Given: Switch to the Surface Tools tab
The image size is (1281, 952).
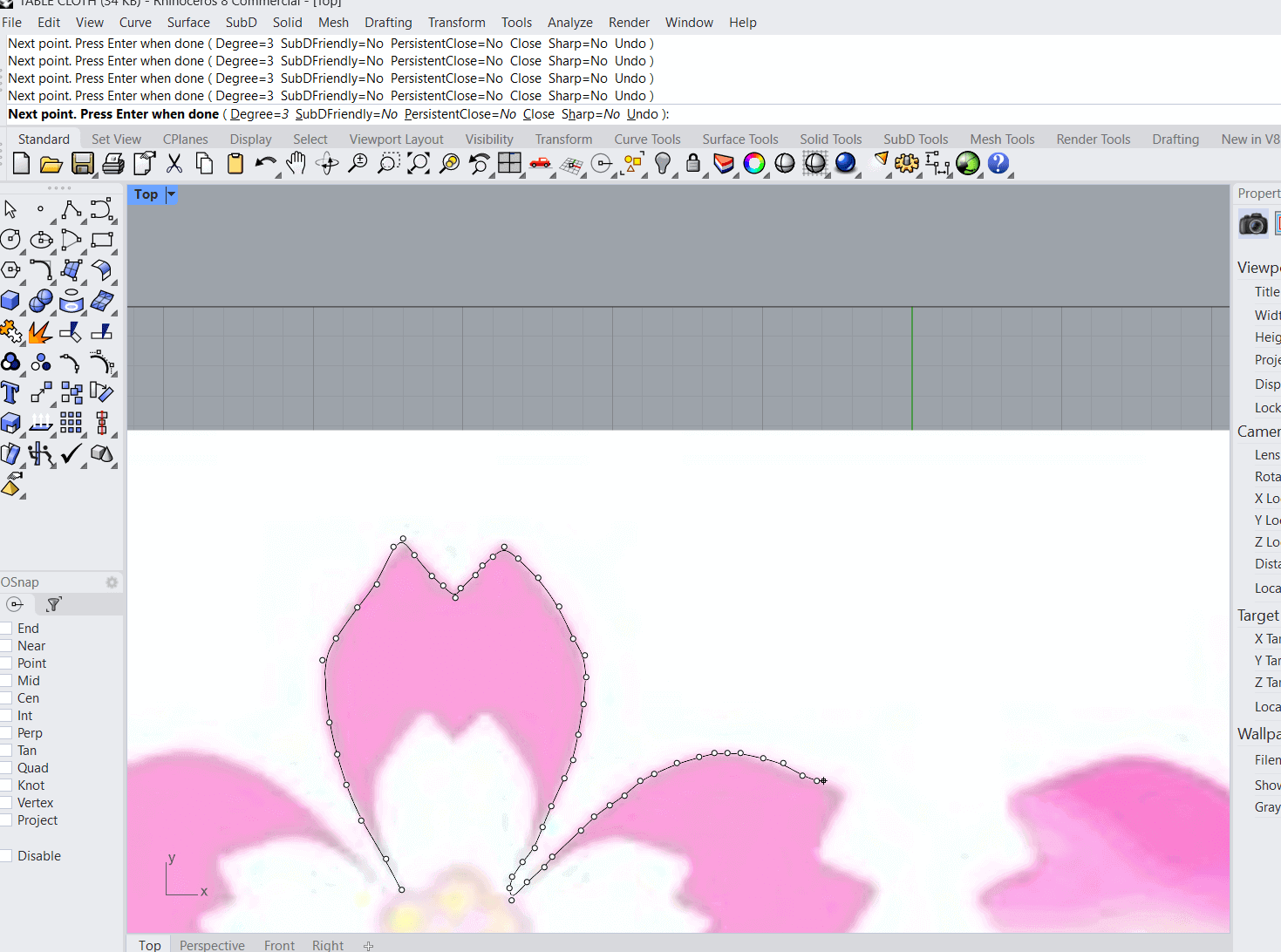Looking at the screenshot, I should pyautogui.click(x=739, y=139).
